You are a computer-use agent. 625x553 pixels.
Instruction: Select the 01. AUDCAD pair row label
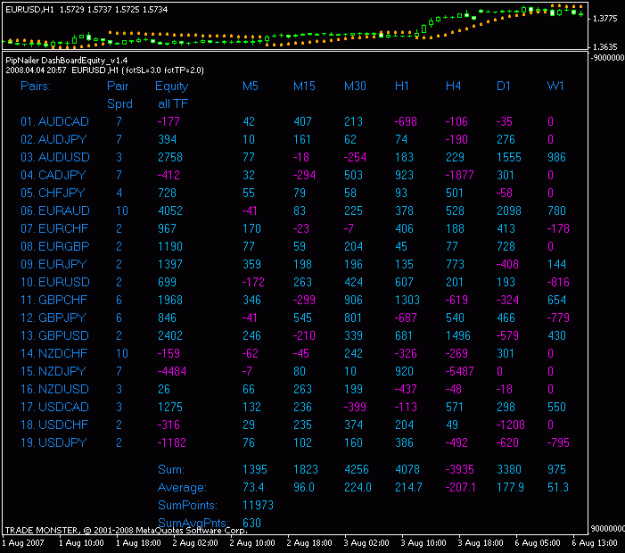(55, 122)
